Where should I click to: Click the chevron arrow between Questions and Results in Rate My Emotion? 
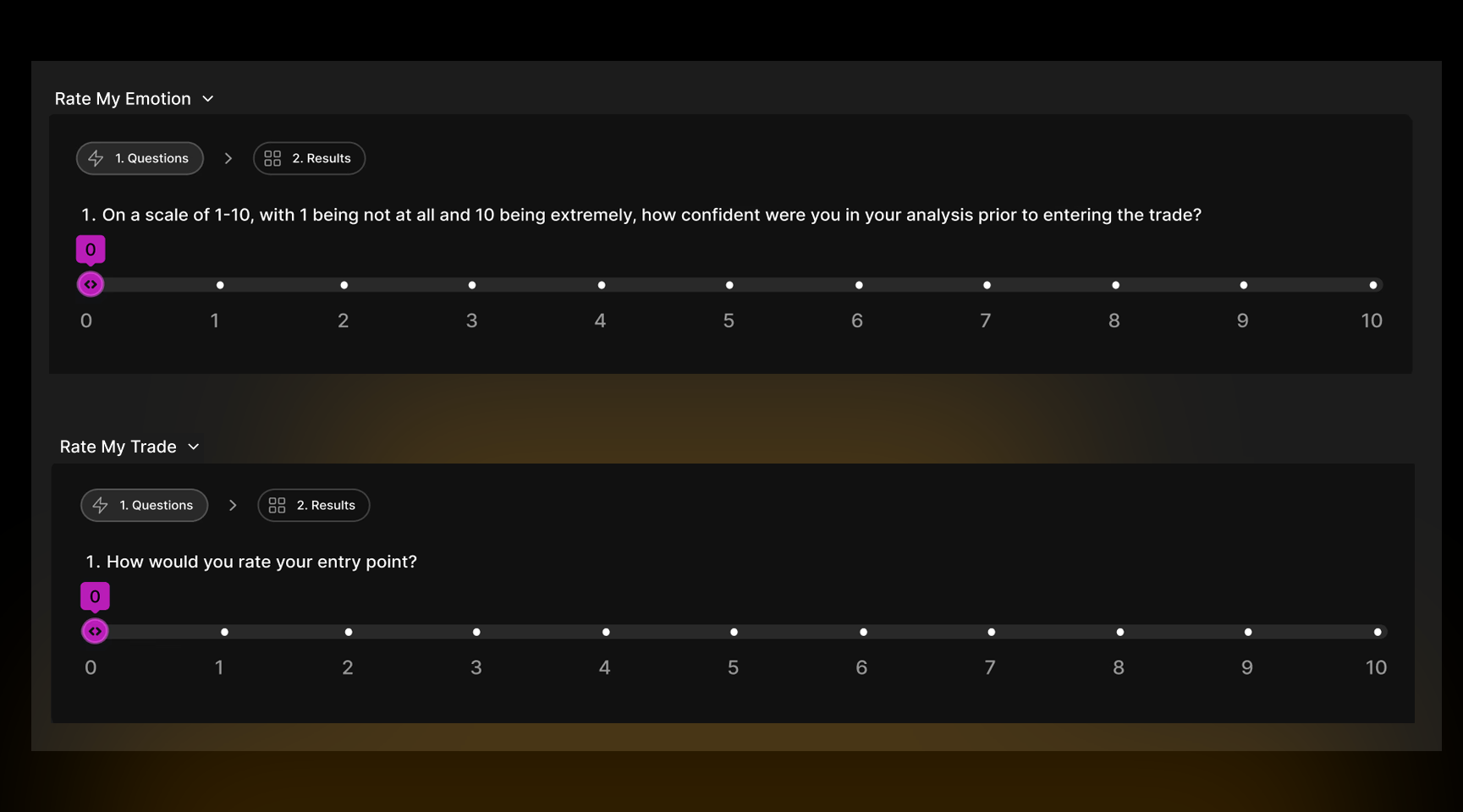[228, 158]
